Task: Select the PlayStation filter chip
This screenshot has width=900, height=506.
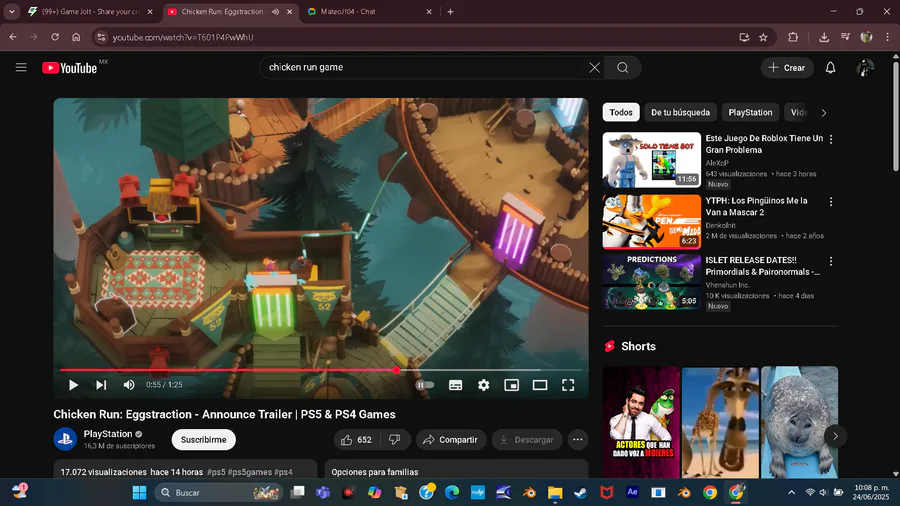Action: pos(750,112)
